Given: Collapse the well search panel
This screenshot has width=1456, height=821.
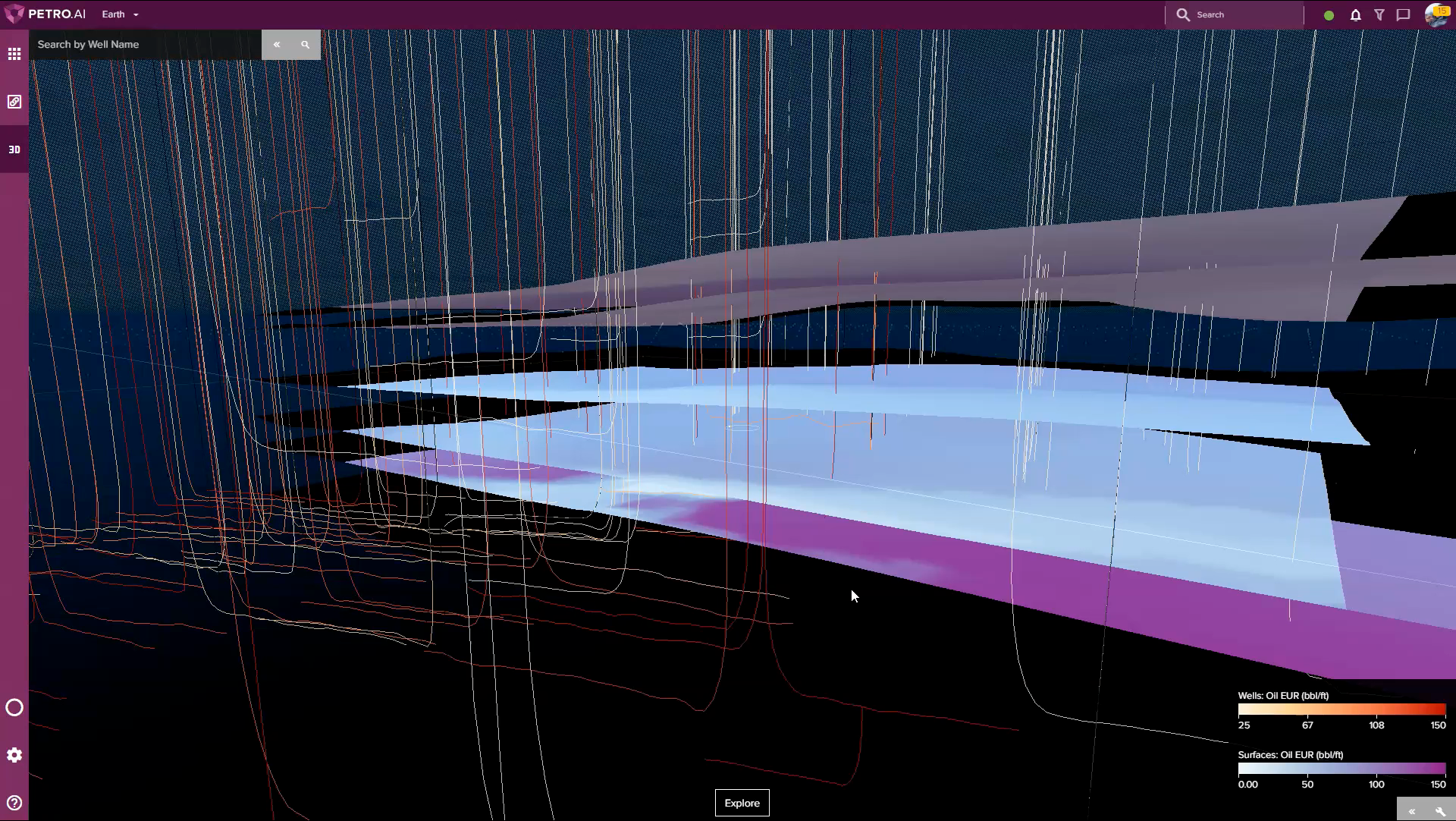Looking at the screenshot, I should click(277, 45).
